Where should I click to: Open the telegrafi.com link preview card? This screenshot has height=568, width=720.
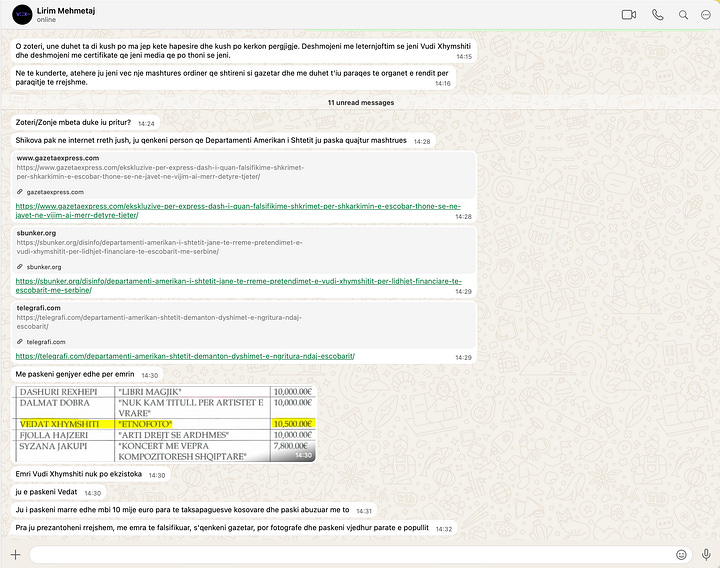point(244,325)
